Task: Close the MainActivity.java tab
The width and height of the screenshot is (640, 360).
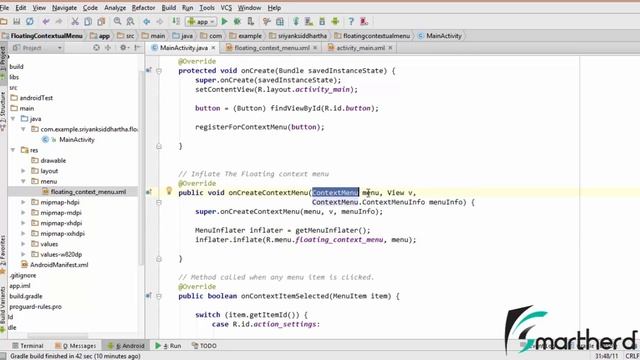Action: [x=213, y=48]
